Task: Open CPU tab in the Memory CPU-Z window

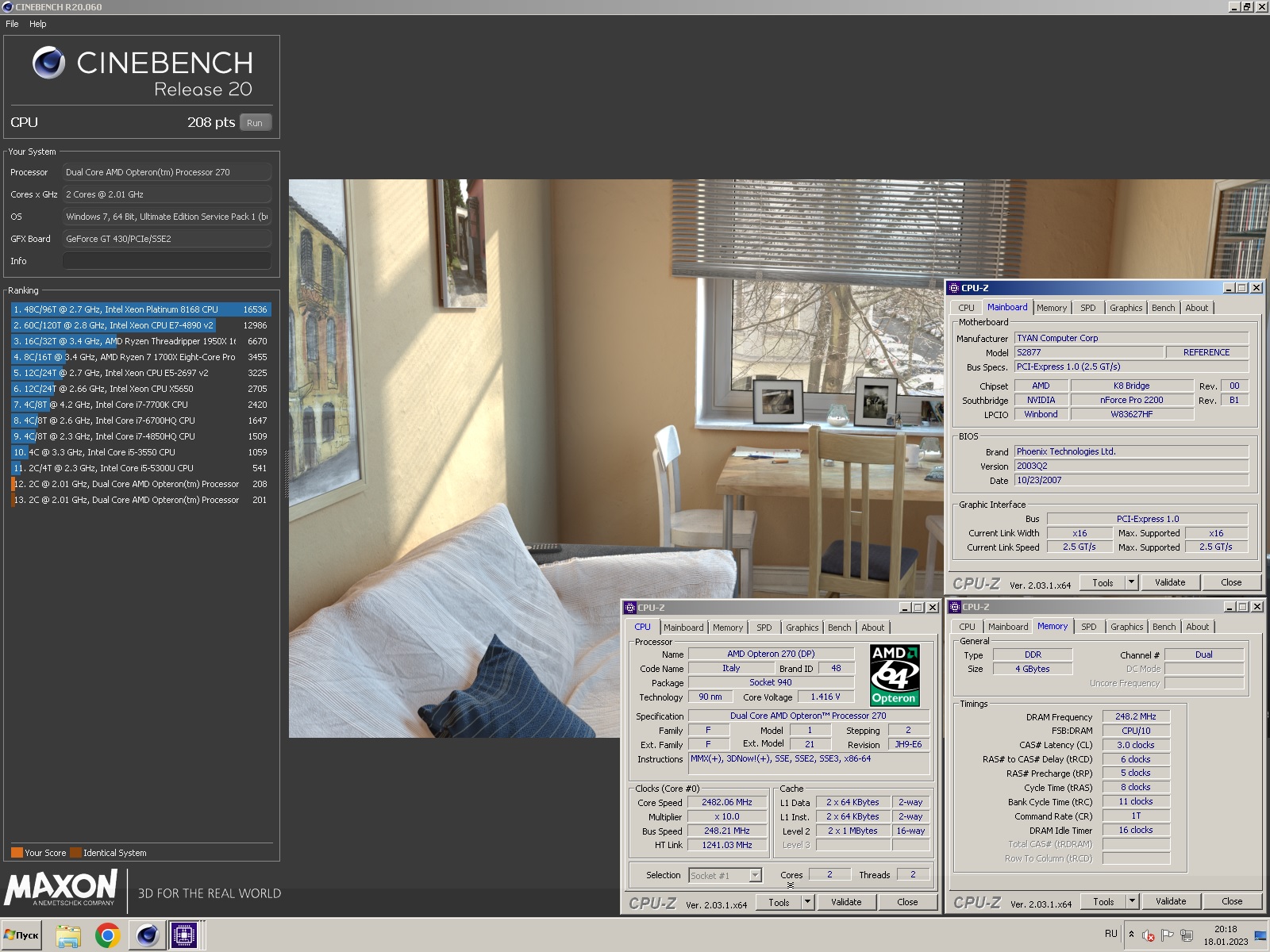Action: point(967,627)
